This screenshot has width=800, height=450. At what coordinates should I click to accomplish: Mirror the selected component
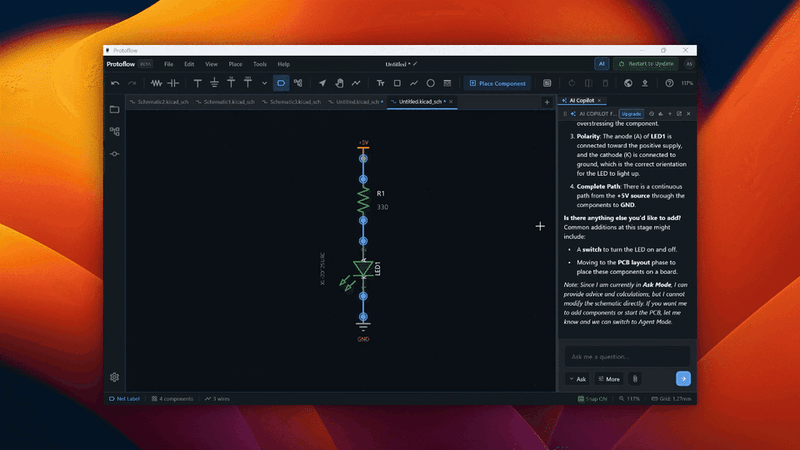pyautogui.click(x=588, y=83)
